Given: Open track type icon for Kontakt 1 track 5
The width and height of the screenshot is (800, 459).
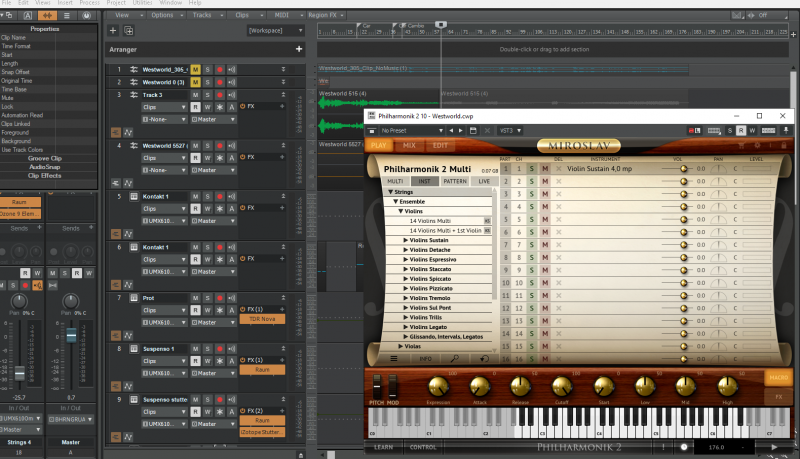Looking at the screenshot, I should [134, 196].
